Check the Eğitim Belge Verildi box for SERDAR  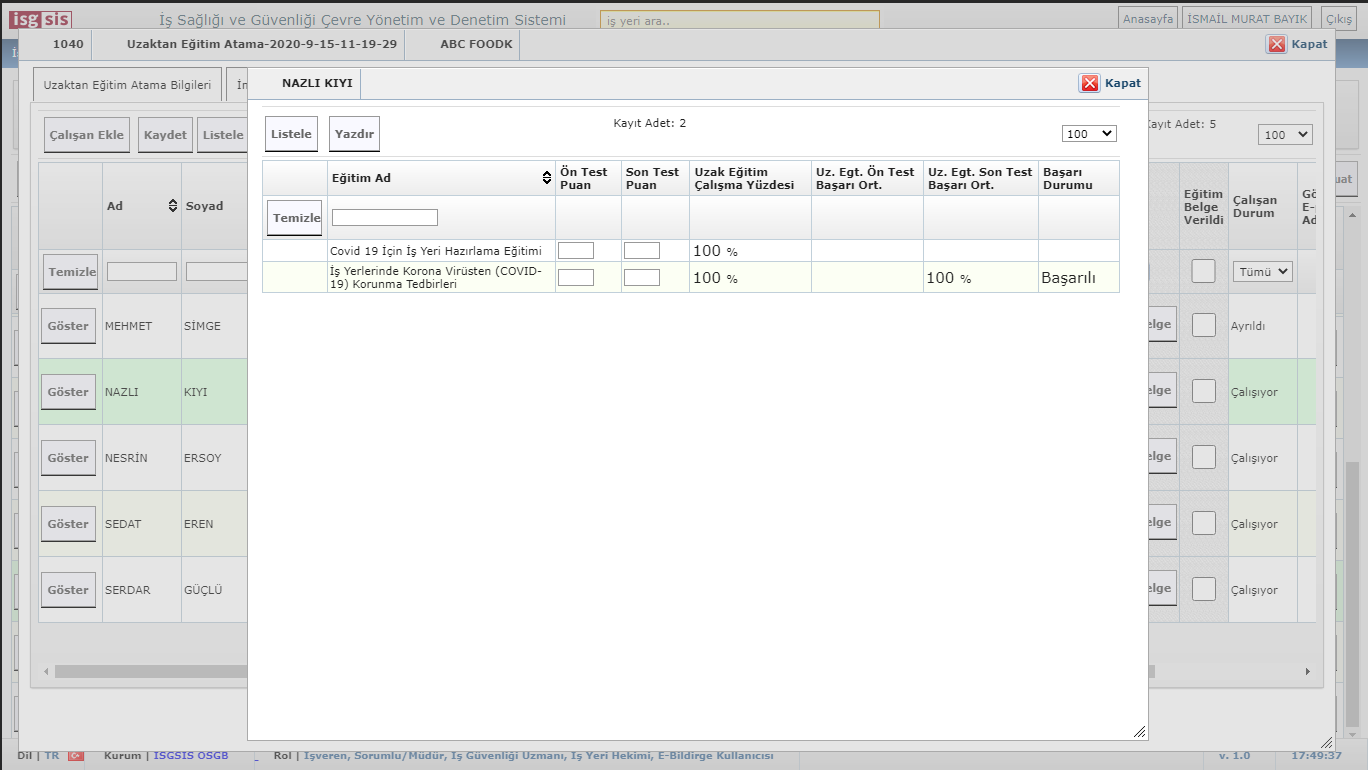1204,589
